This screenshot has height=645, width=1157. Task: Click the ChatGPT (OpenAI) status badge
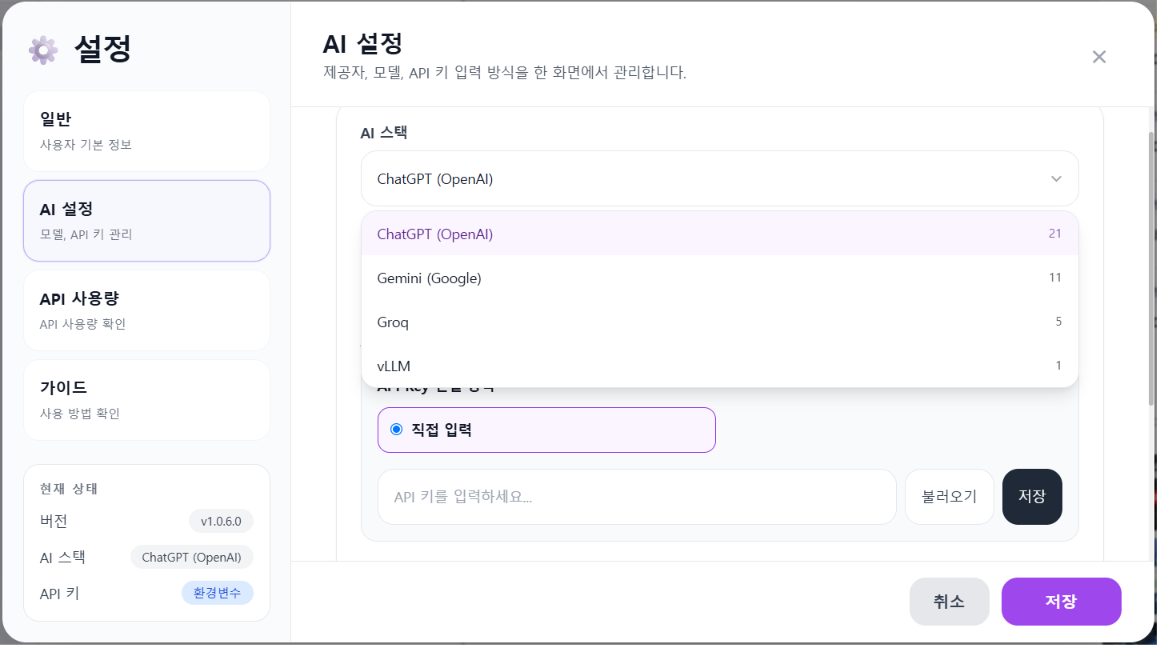pos(191,557)
